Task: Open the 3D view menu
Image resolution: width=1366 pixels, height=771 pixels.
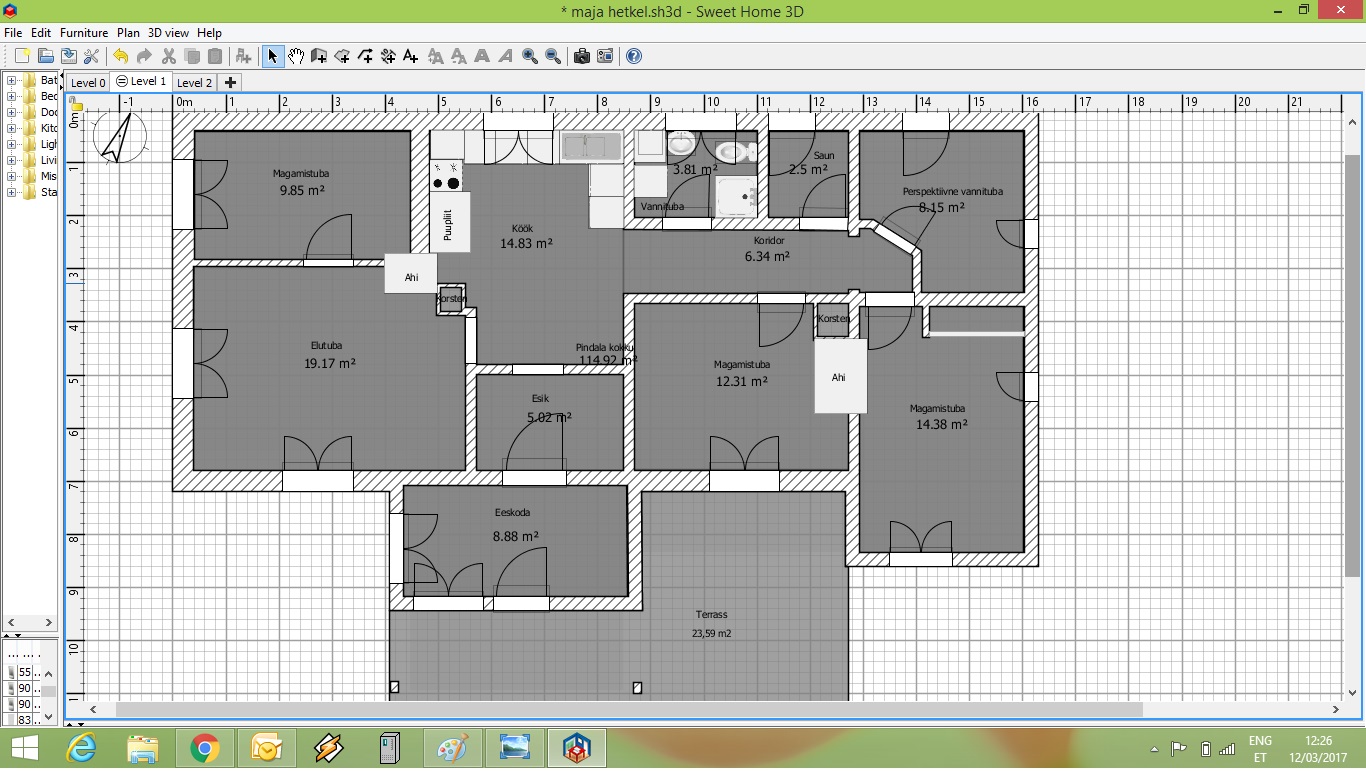Action: [x=168, y=33]
